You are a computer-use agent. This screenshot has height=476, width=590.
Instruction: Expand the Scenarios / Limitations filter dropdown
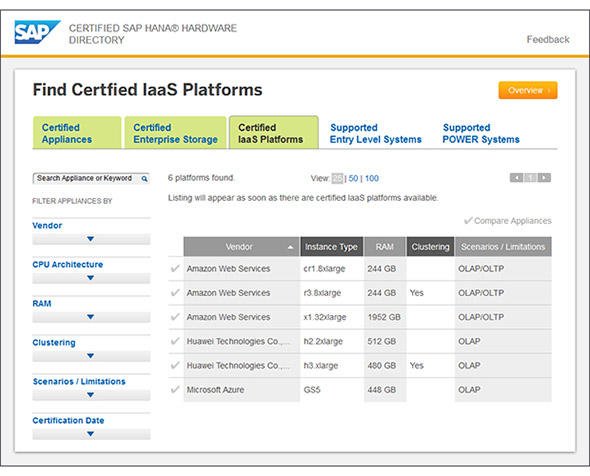[x=91, y=395]
